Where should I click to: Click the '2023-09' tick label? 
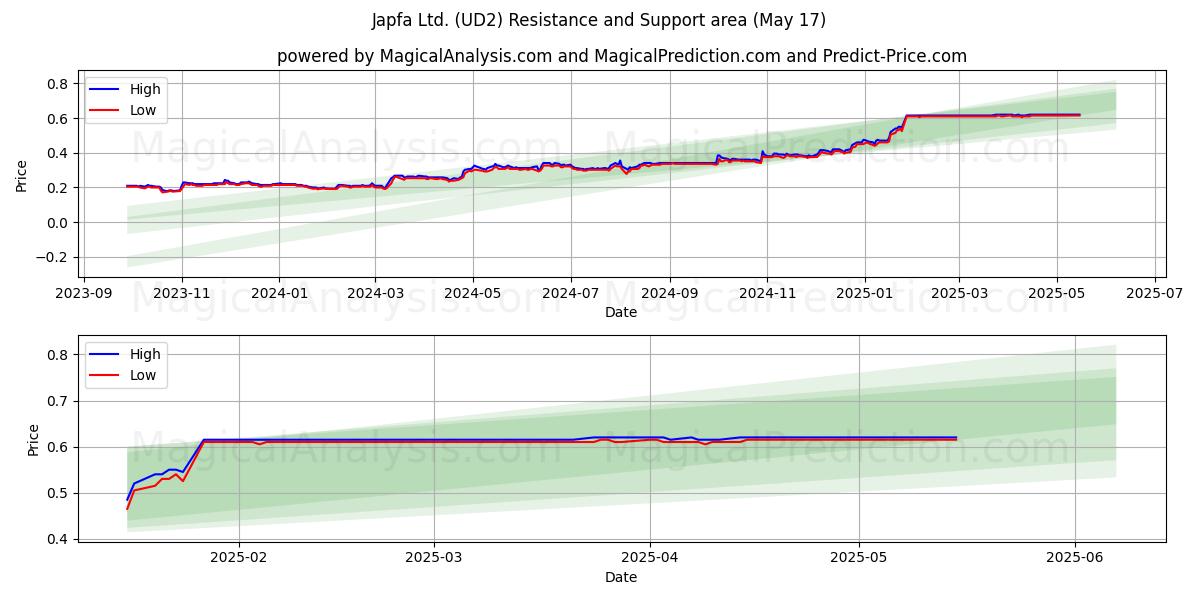(84, 293)
